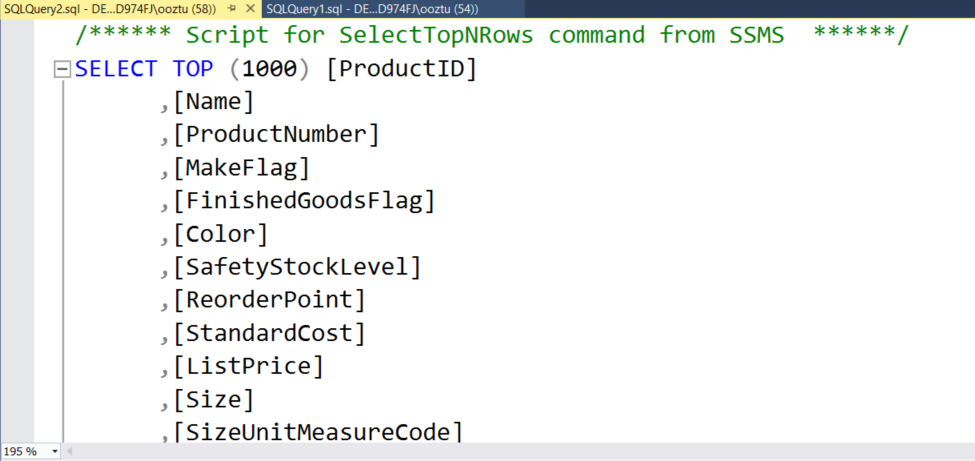Click the [ProductNumber] column text
The image size is (975, 461).
point(276,135)
